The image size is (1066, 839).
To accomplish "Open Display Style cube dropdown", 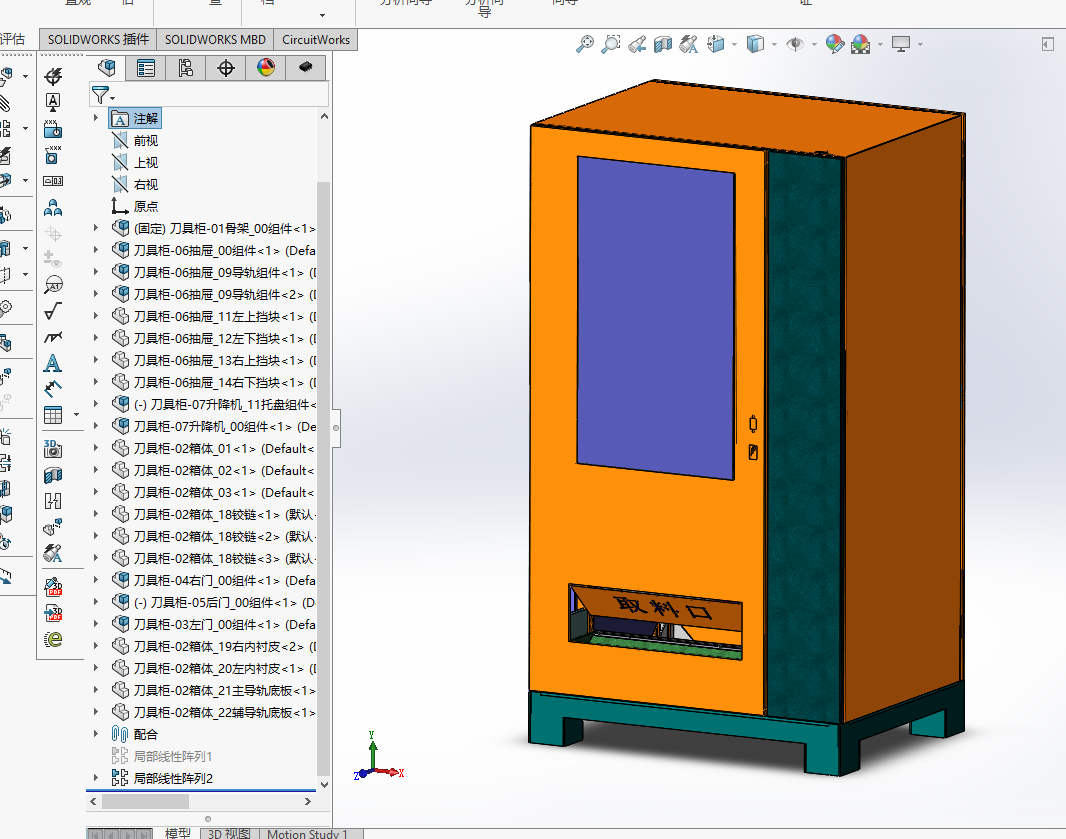I will point(755,44).
